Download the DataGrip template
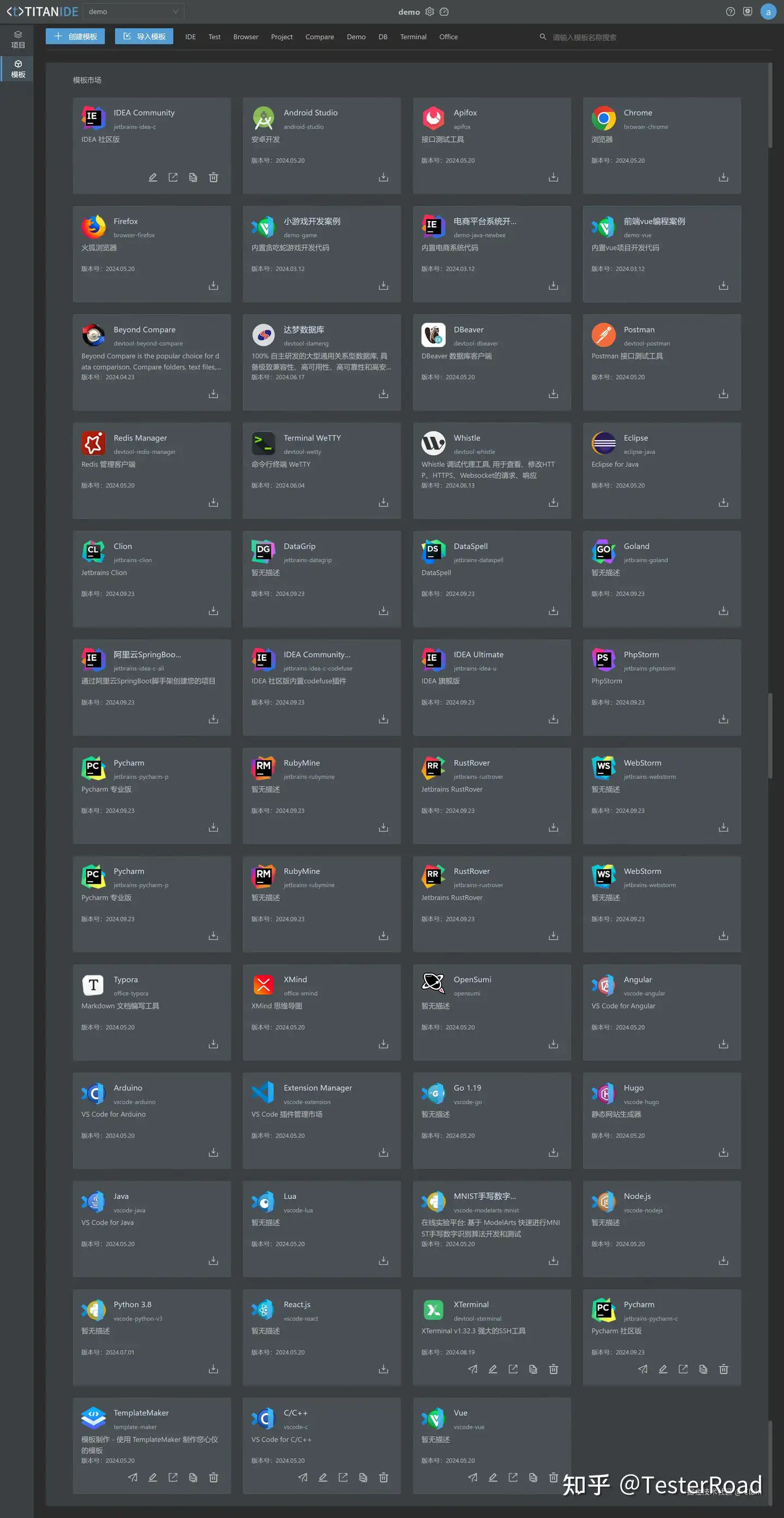 [x=383, y=611]
